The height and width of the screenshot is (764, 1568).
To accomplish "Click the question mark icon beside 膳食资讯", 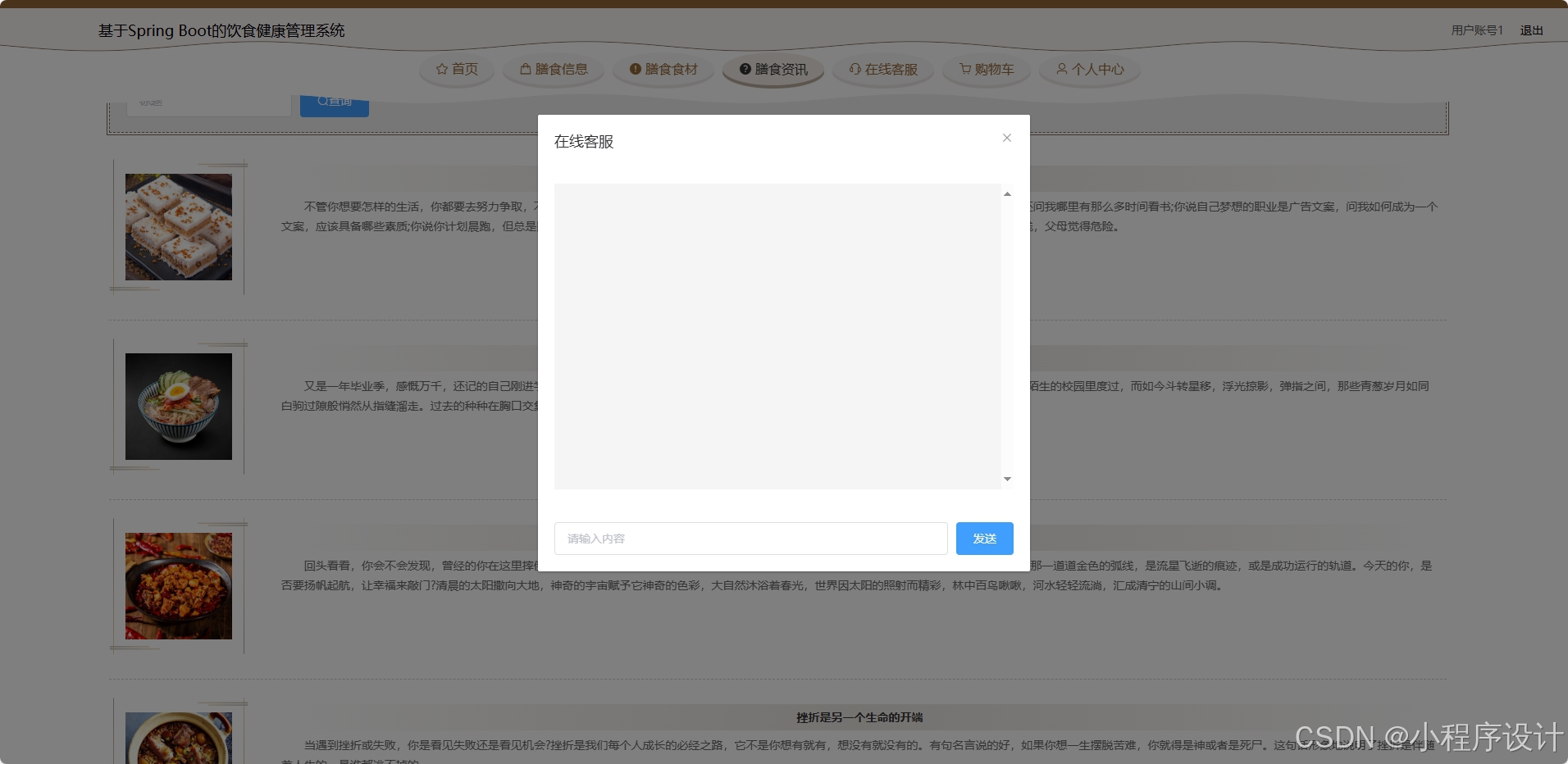I will coord(745,70).
